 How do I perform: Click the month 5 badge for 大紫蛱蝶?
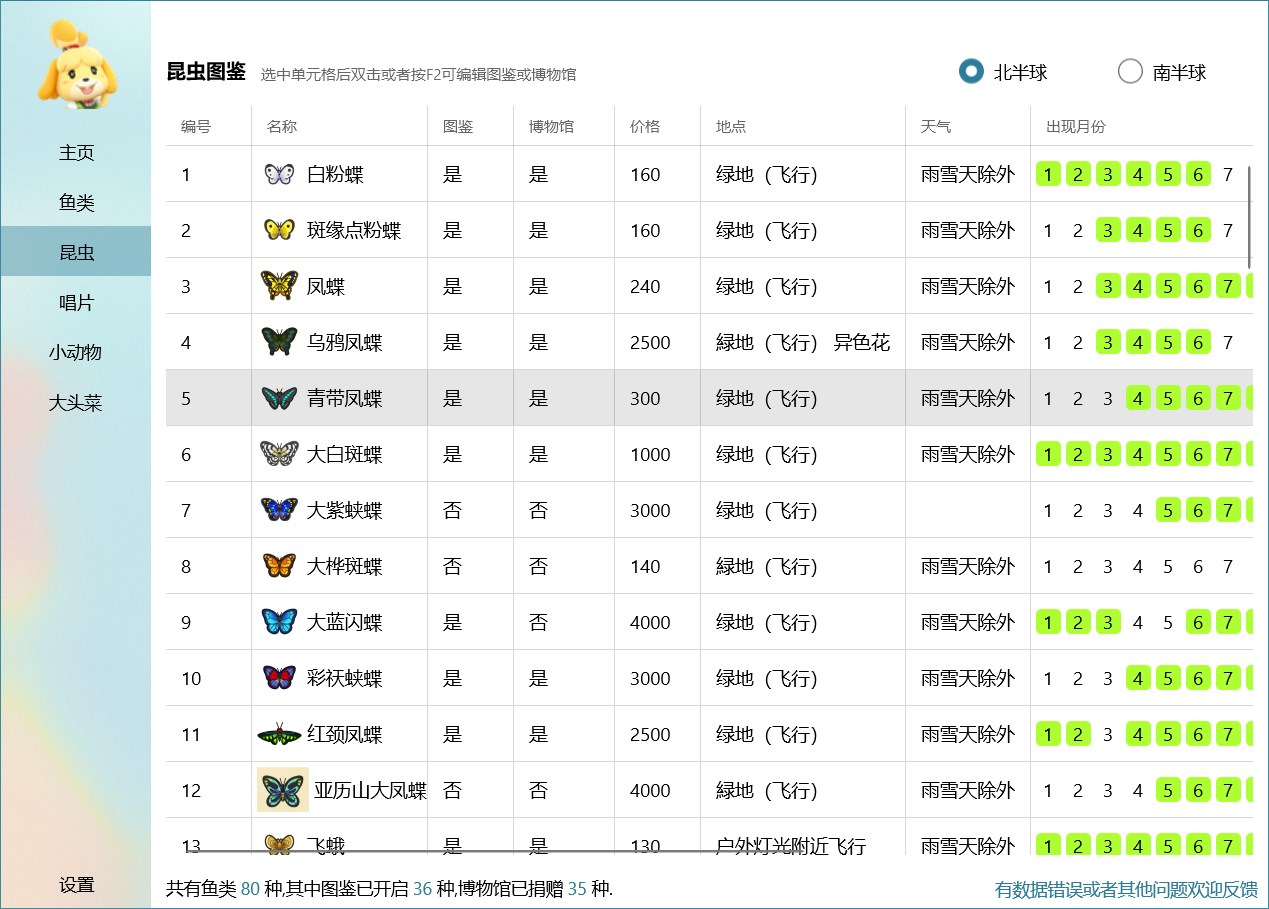point(1168,510)
